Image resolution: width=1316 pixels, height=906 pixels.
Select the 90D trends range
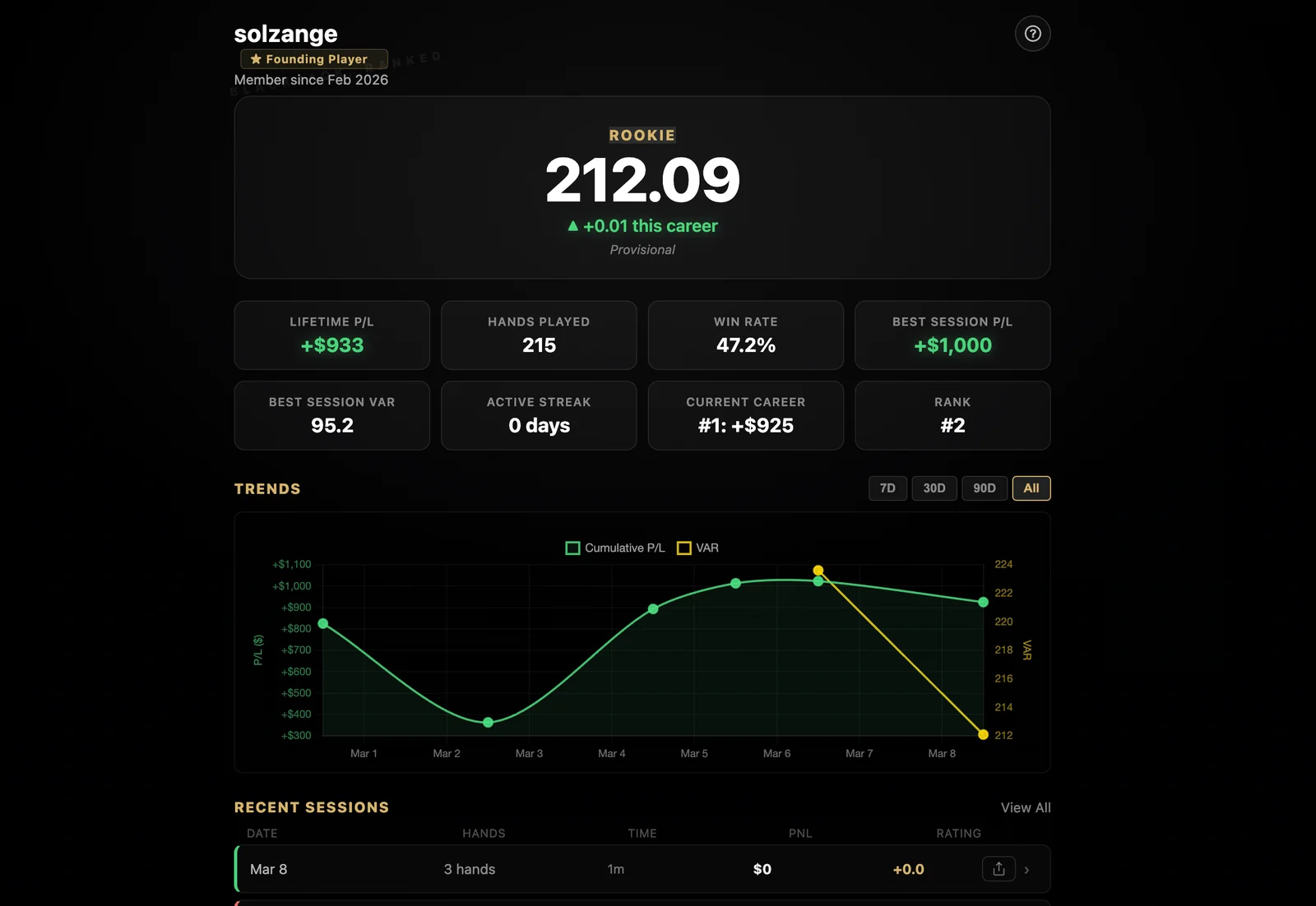tap(984, 488)
